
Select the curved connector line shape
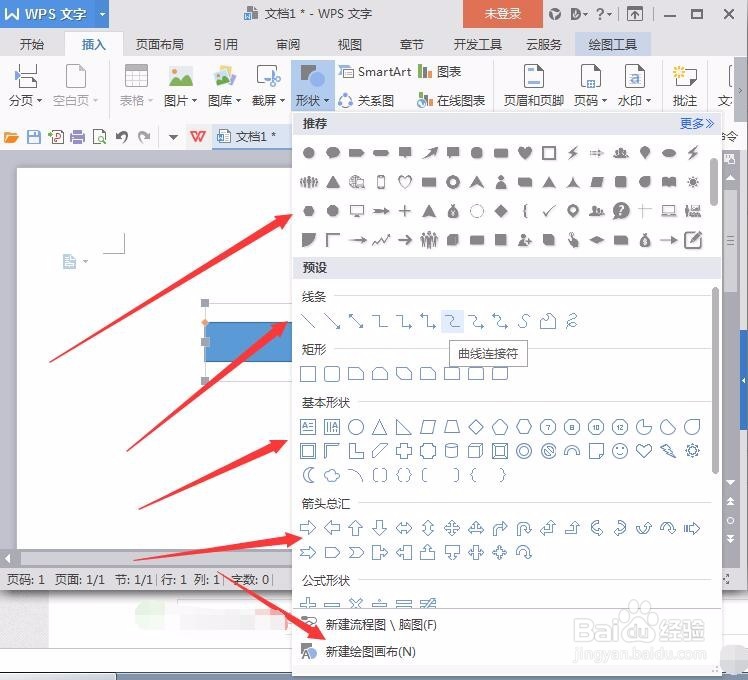point(452,321)
